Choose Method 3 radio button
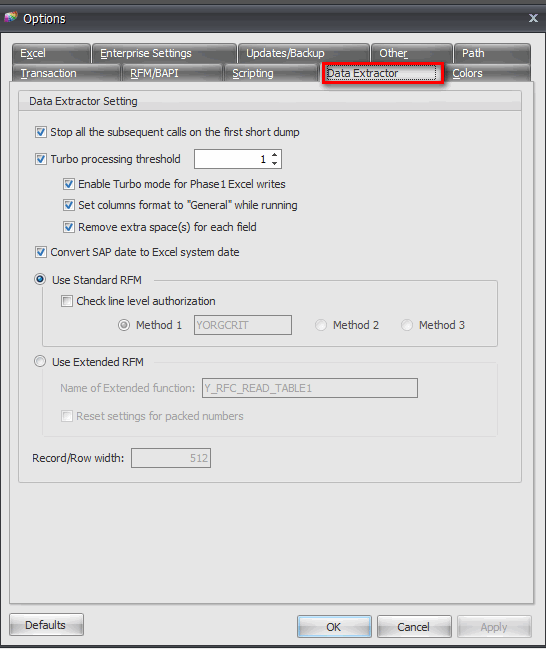The image size is (546, 649). pyautogui.click(x=407, y=325)
